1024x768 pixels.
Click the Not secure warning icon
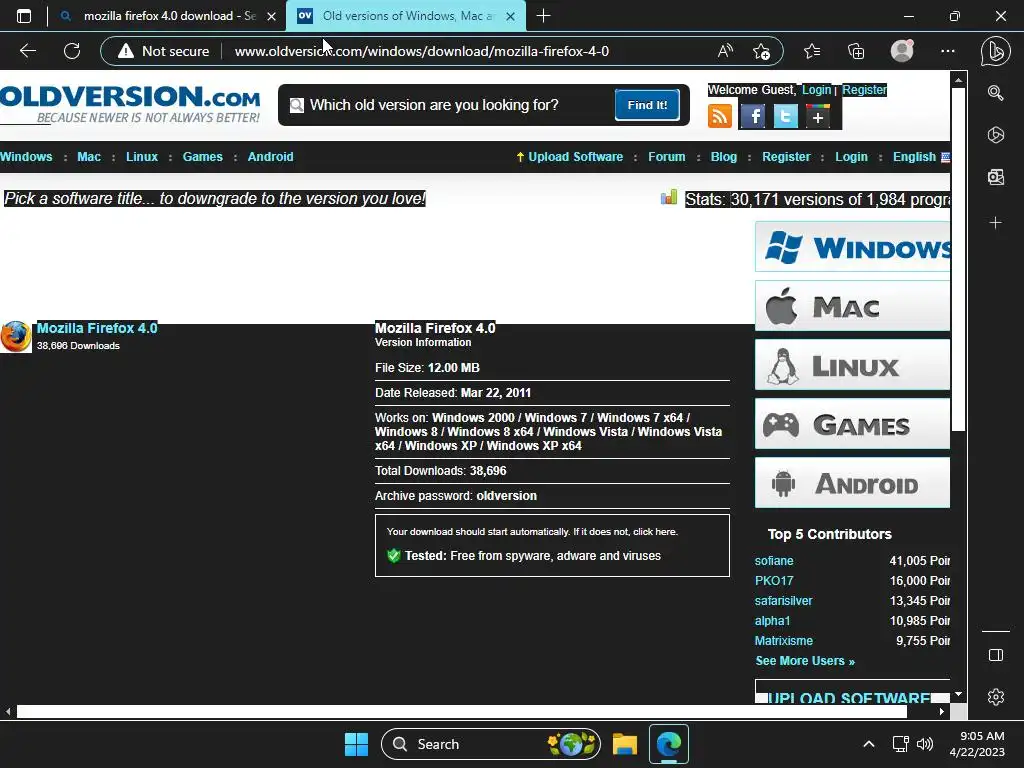coord(125,51)
